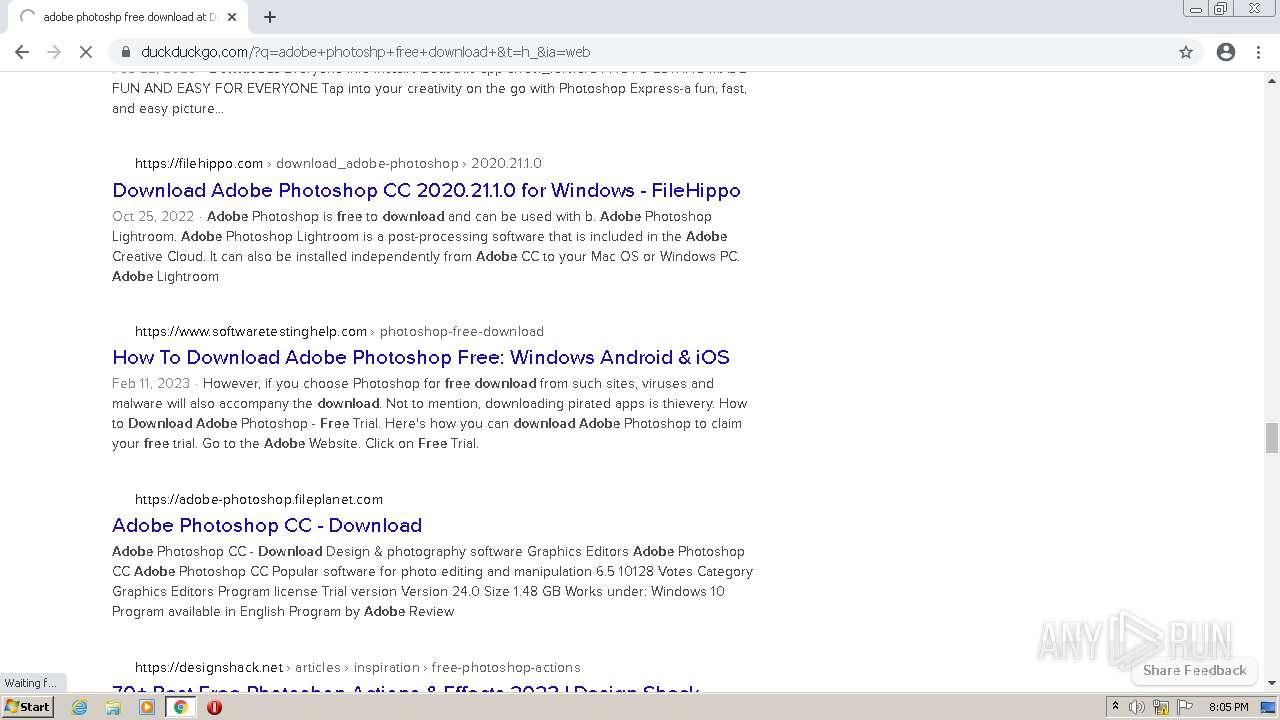Click the scrollbar up arrow

(1272, 79)
